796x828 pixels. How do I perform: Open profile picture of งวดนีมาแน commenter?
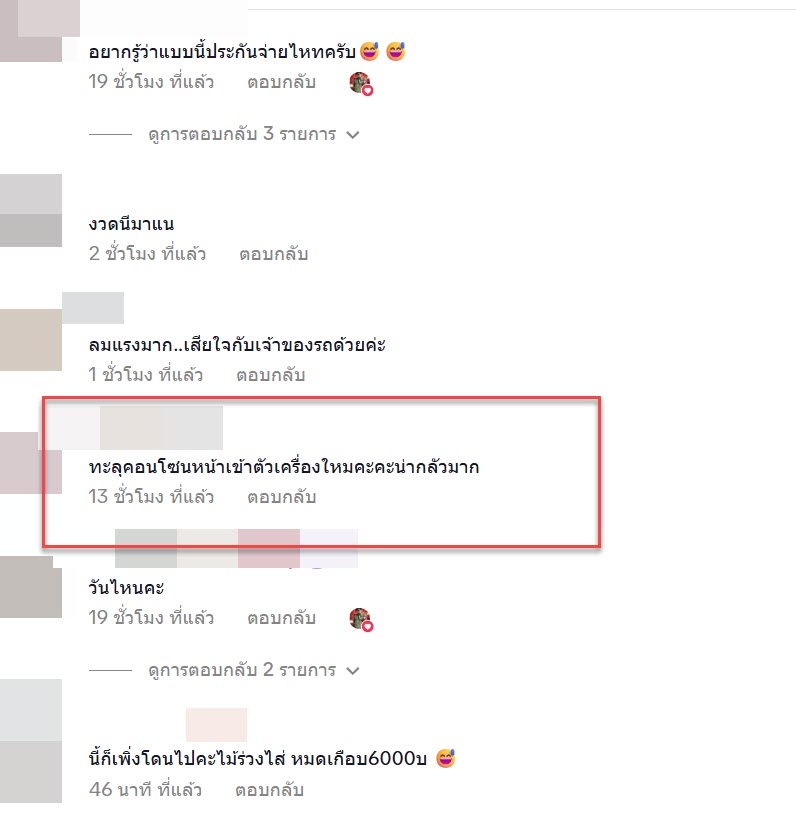coord(31,210)
